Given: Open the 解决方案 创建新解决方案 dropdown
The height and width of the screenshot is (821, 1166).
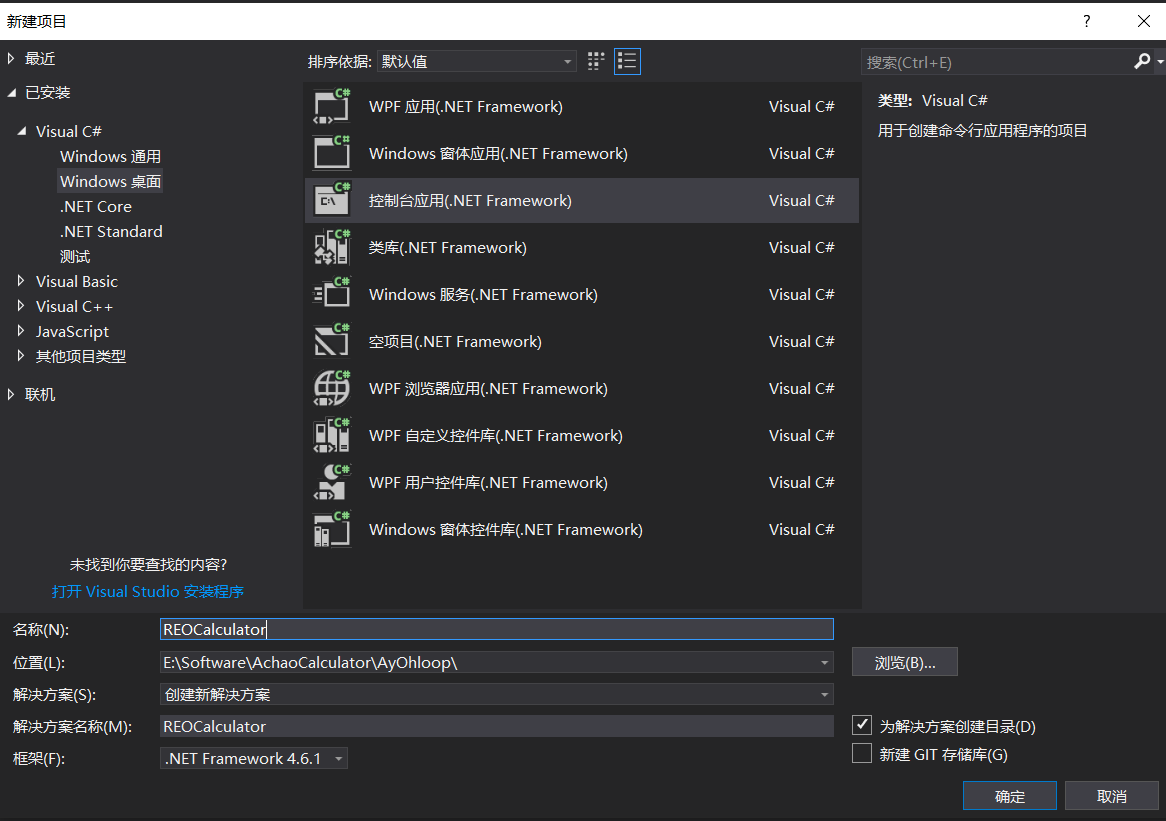Looking at the screenshot, I should pyautogui.click(x=497, y=695).
